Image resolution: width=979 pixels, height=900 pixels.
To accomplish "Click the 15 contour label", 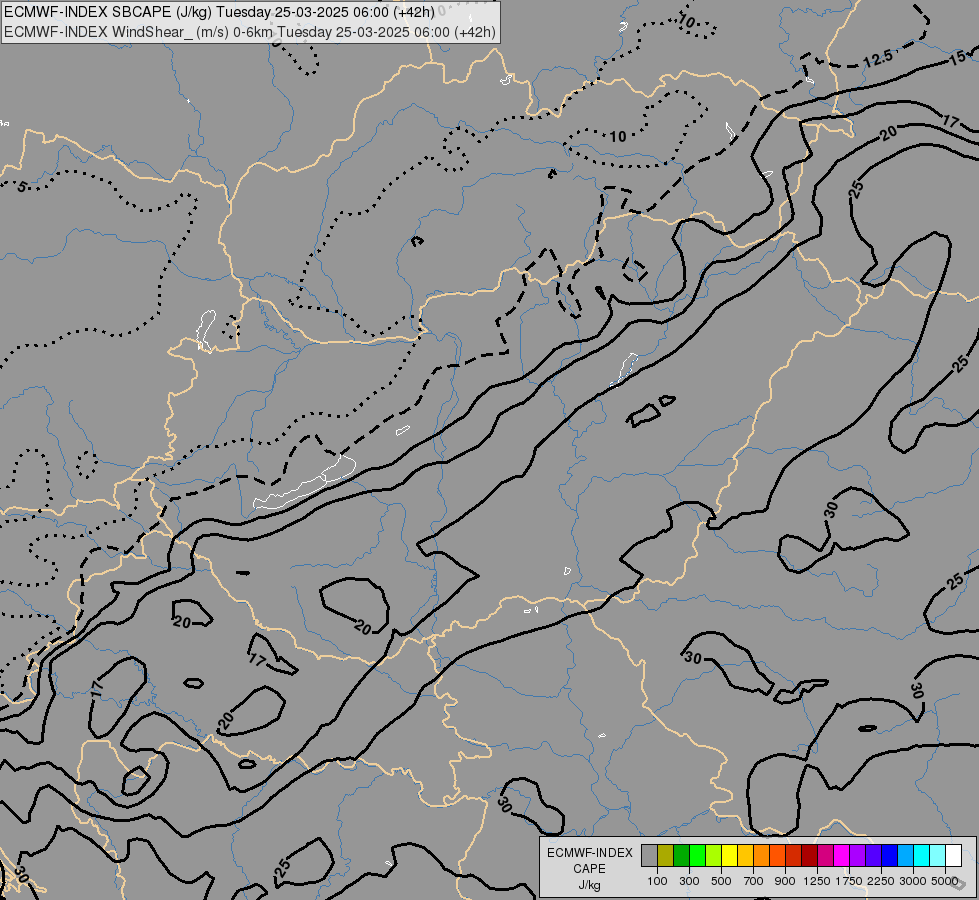I will 957,59.
